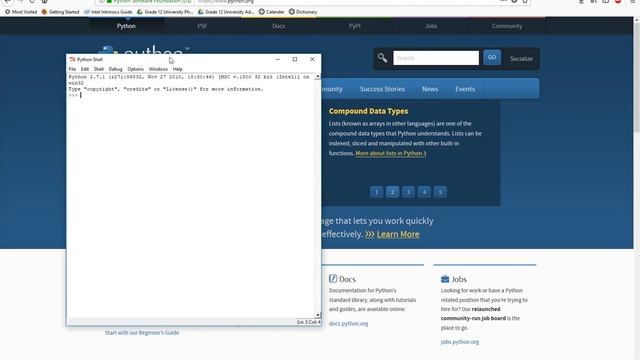Show slide 2 of the code carousel

point(392,192)
